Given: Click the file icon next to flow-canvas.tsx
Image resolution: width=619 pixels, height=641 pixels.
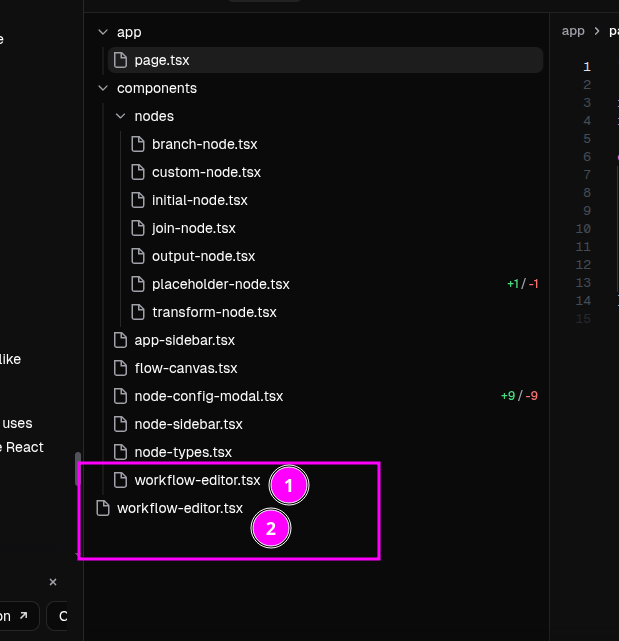Looking at the screenshot, I should click(x=120, y=368).
